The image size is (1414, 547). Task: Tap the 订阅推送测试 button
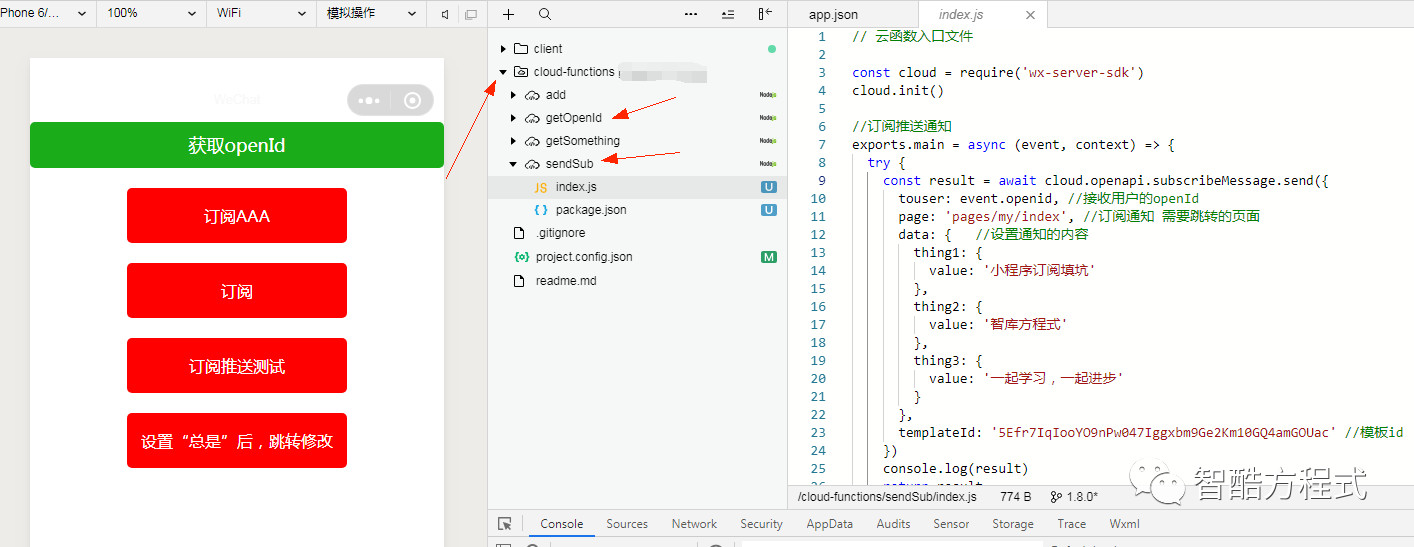click(x=237, y=366)
